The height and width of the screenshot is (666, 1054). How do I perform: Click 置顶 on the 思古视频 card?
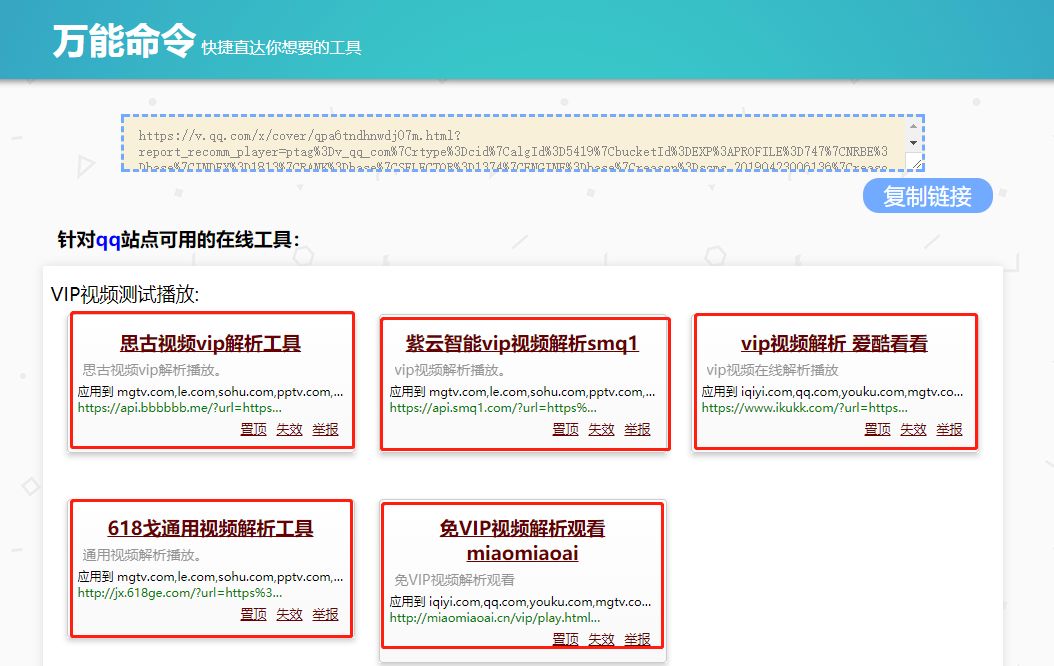click(253, 429)
